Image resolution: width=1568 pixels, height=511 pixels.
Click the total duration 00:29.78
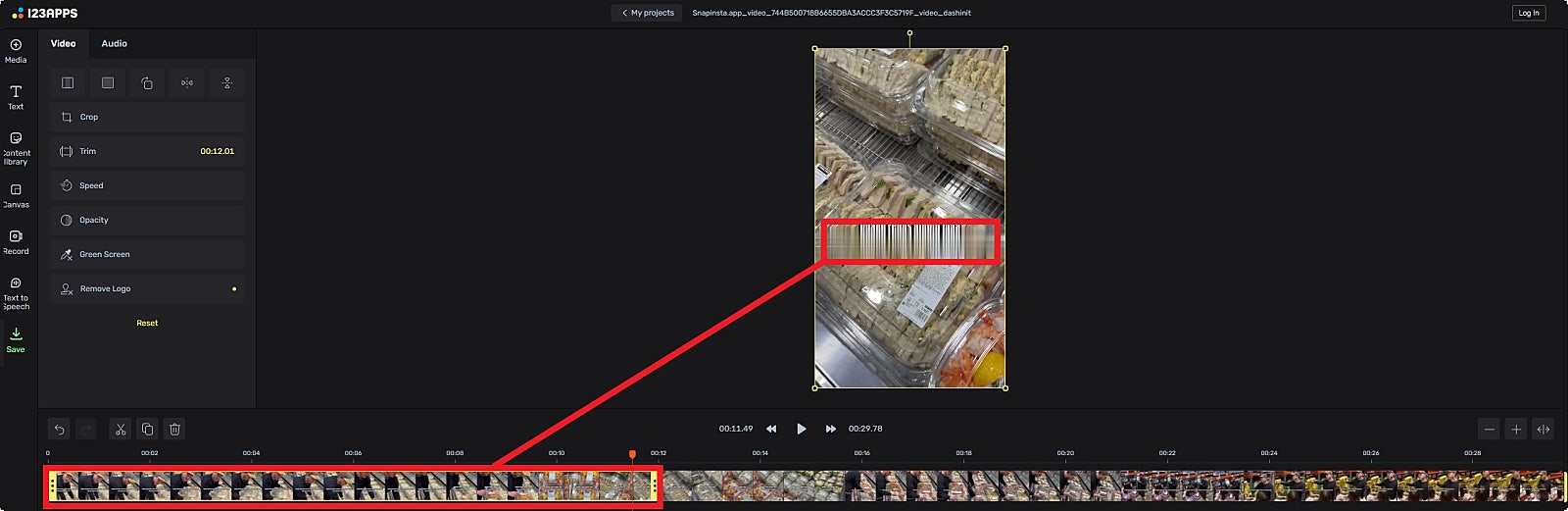865,429
